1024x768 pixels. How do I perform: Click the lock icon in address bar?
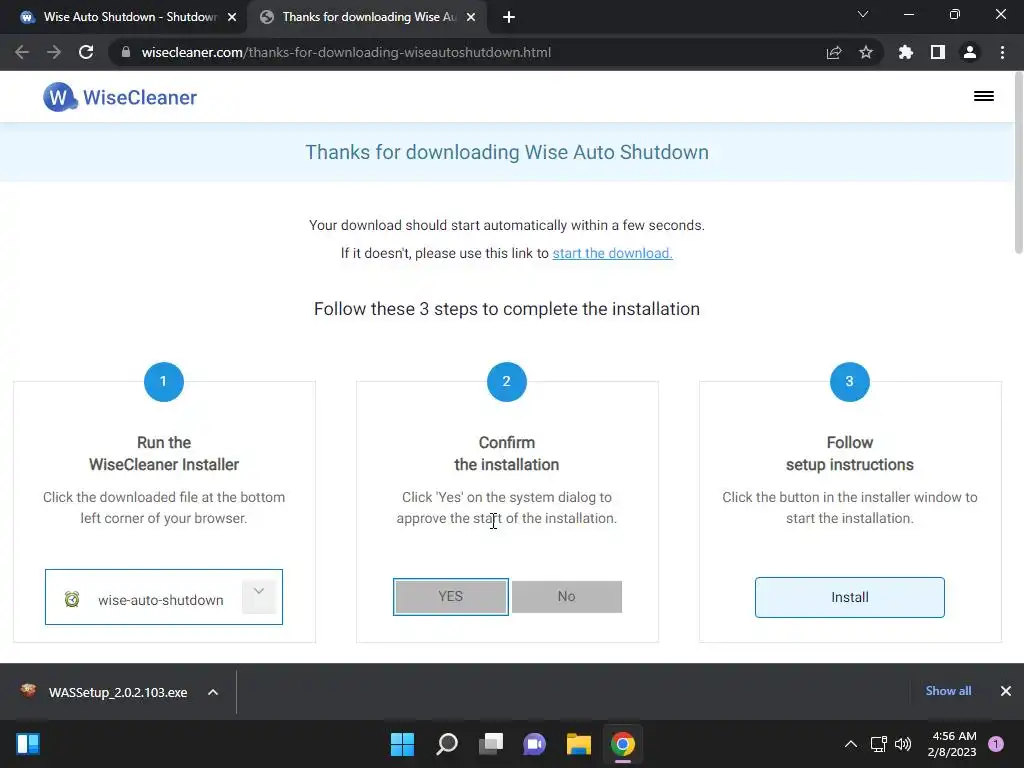click(126, 52)
